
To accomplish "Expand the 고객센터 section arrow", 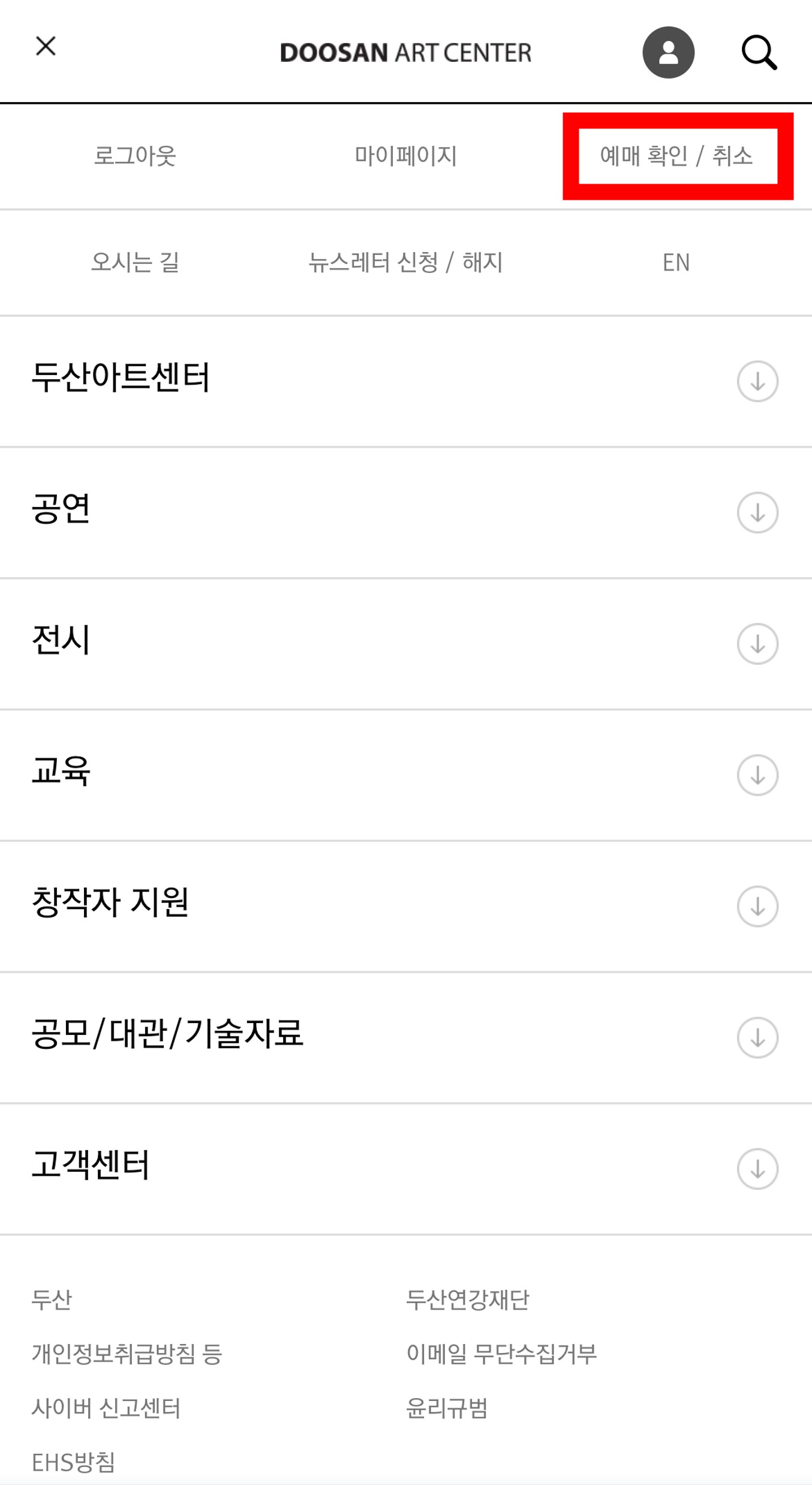I will [x=757, y=1169].
